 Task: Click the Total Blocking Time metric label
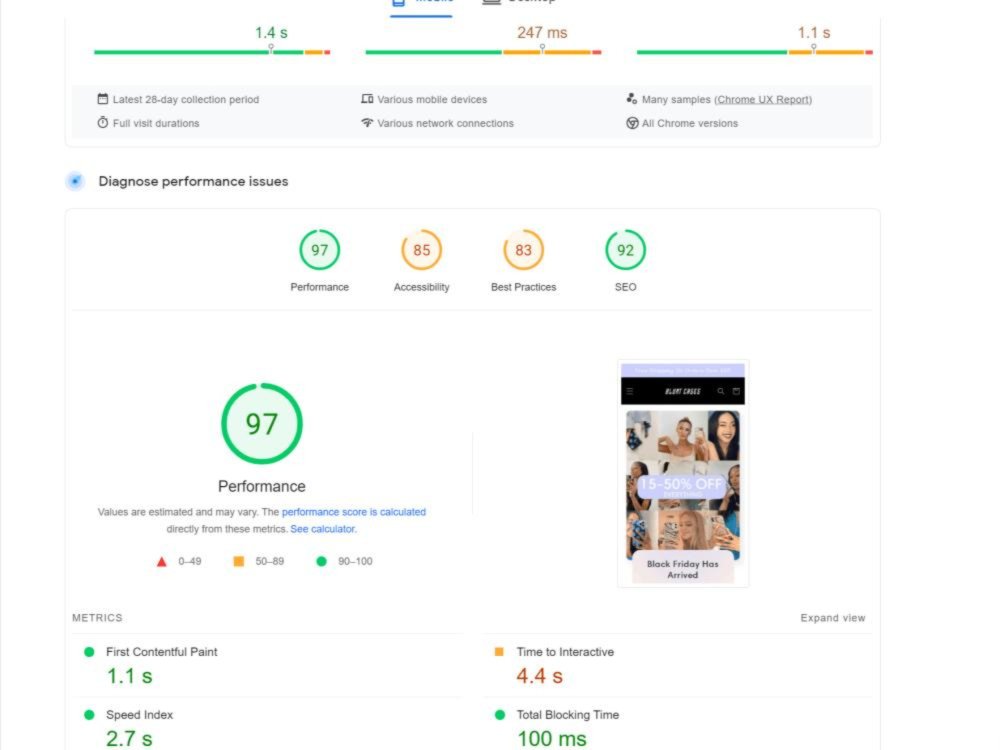(568, 715)
